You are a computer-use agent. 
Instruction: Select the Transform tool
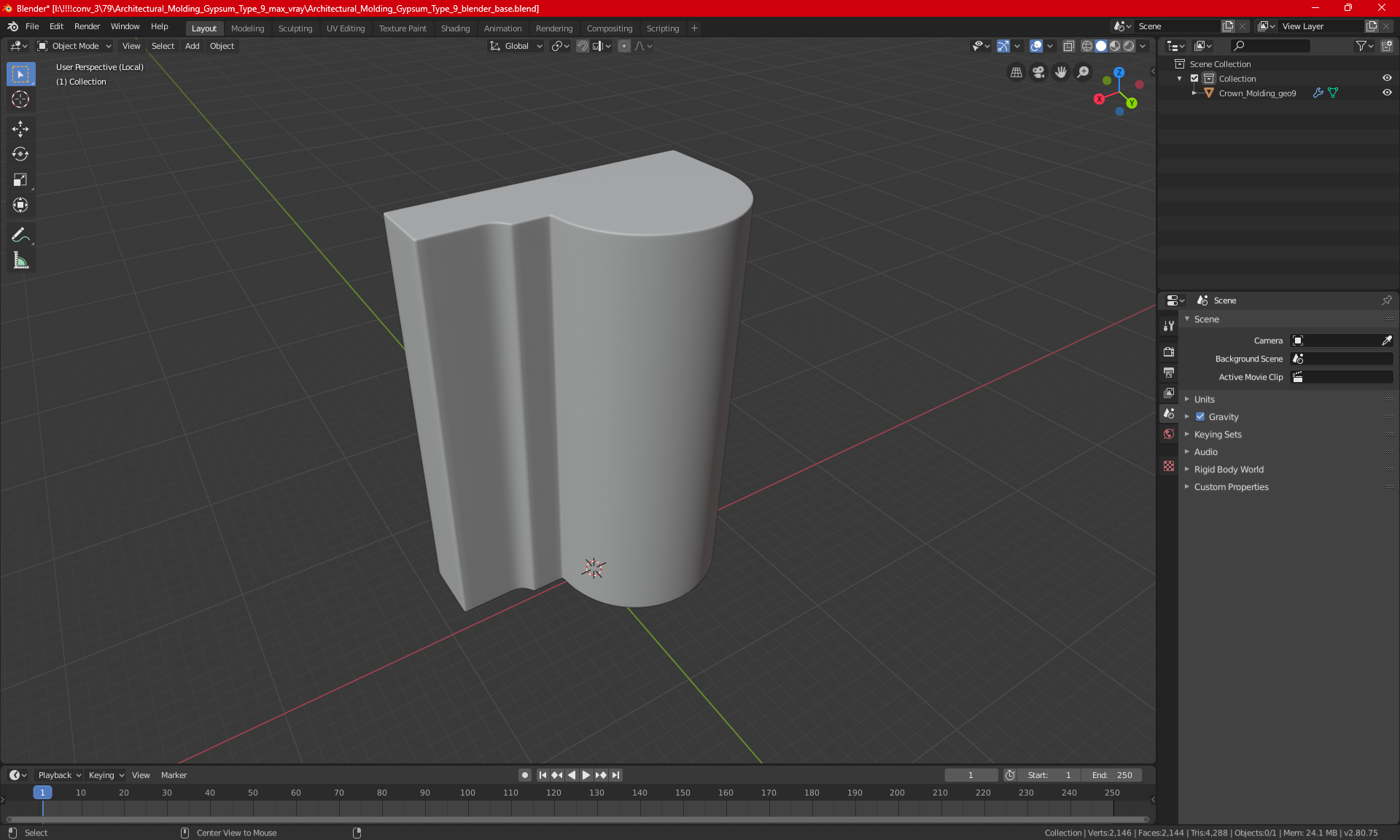20,205
